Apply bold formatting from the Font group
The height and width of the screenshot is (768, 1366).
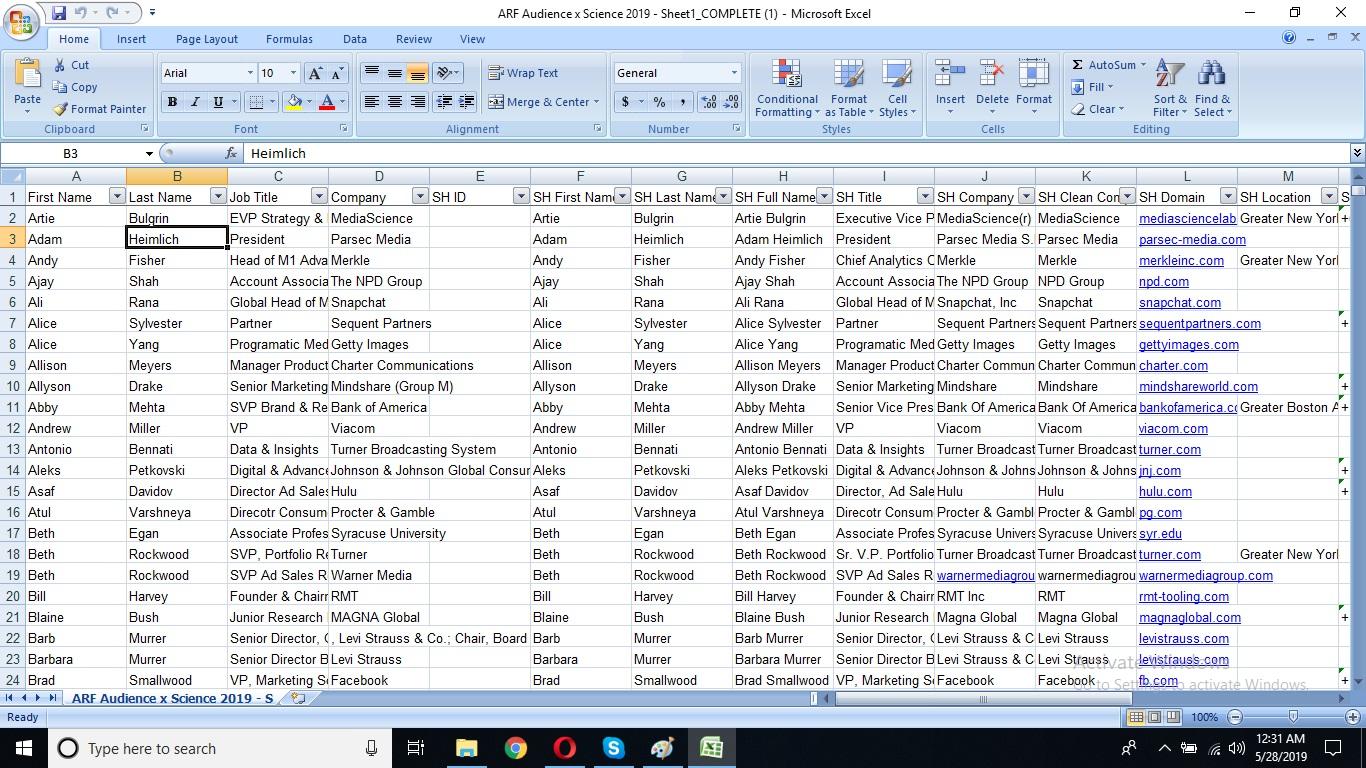point(171,102)
